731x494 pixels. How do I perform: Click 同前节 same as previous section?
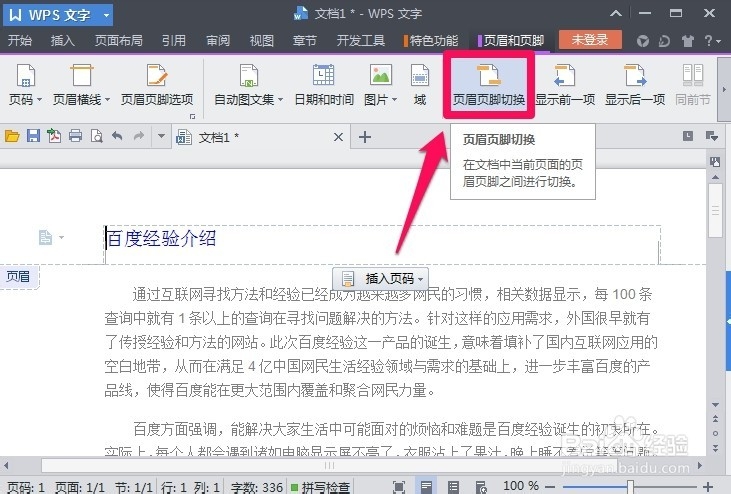693,86
